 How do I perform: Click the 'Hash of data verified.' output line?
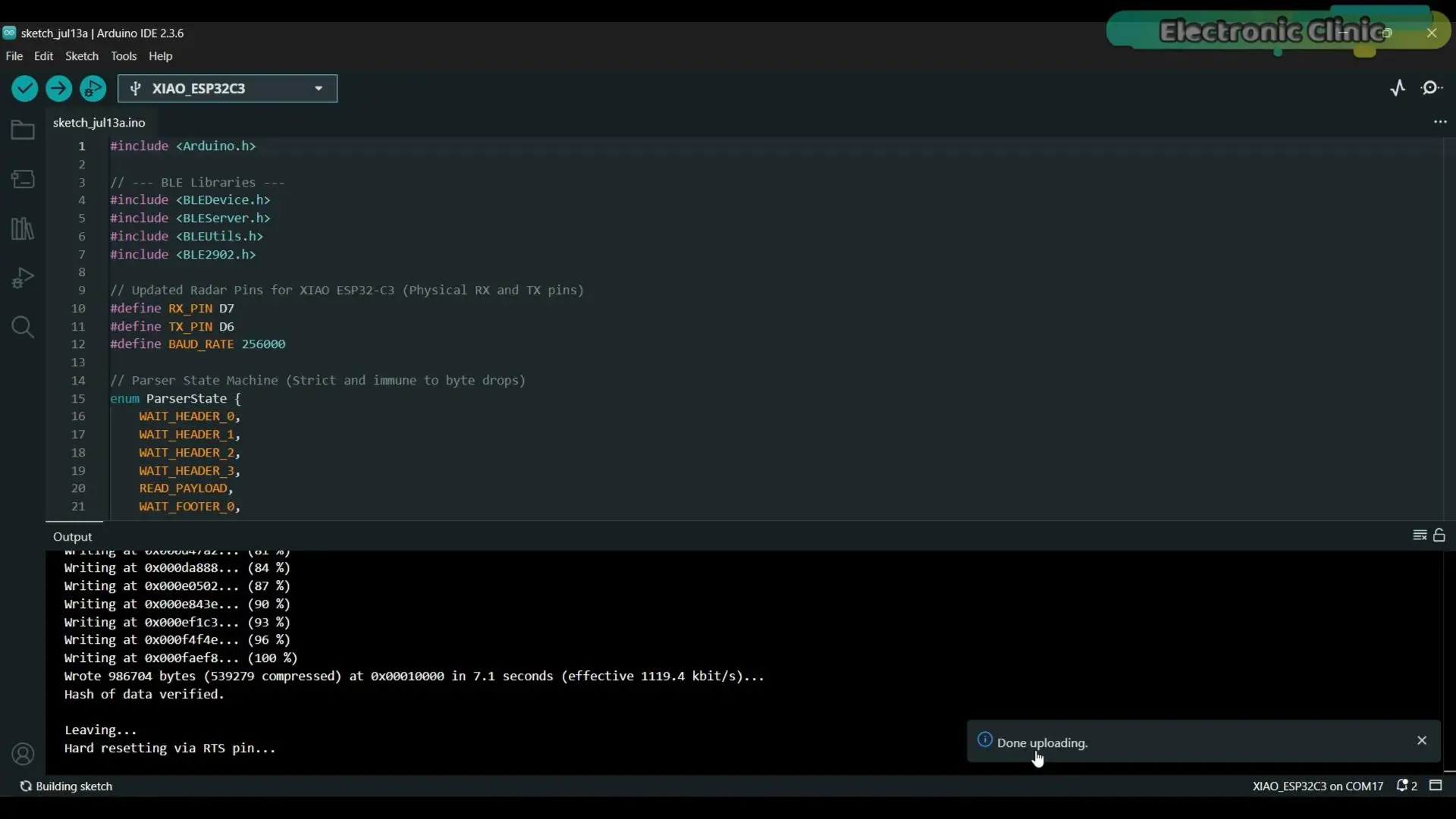pyautogui.click(x=144, y=695)
